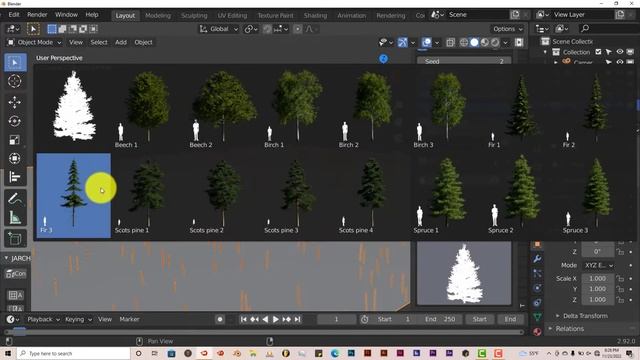Open the Object Mode dropdown
Viewport: 640px width, 360px height.
34,42
